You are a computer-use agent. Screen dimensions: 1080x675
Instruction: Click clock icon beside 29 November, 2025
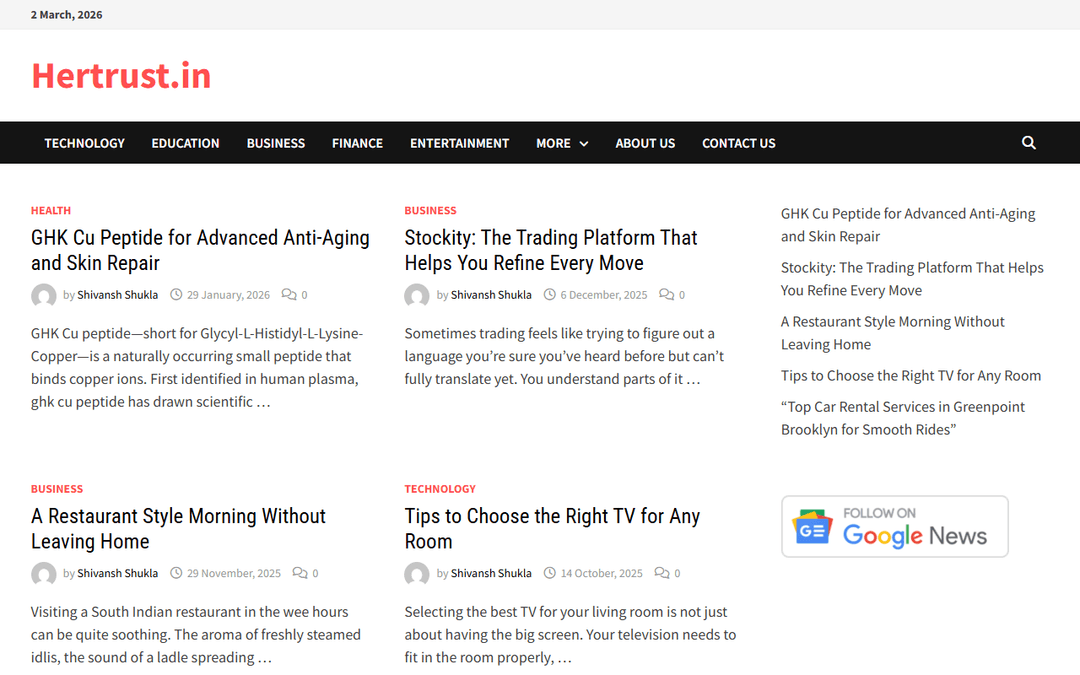pos(176,573)
